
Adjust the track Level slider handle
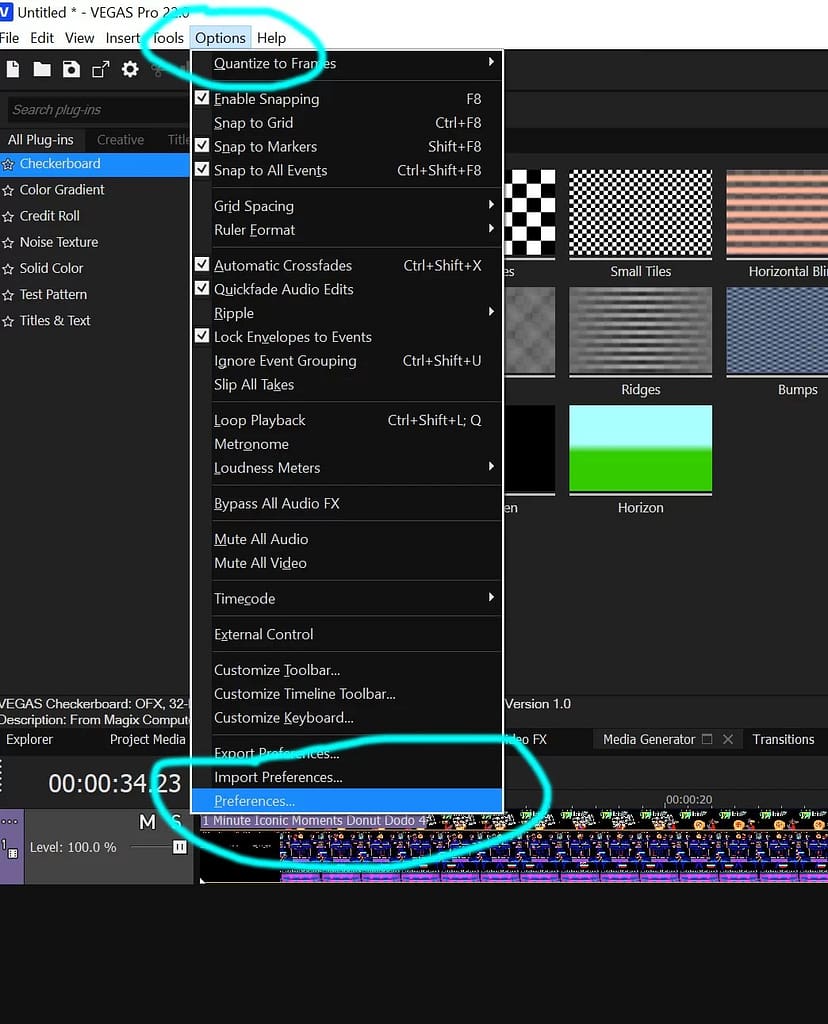[180, 847]
